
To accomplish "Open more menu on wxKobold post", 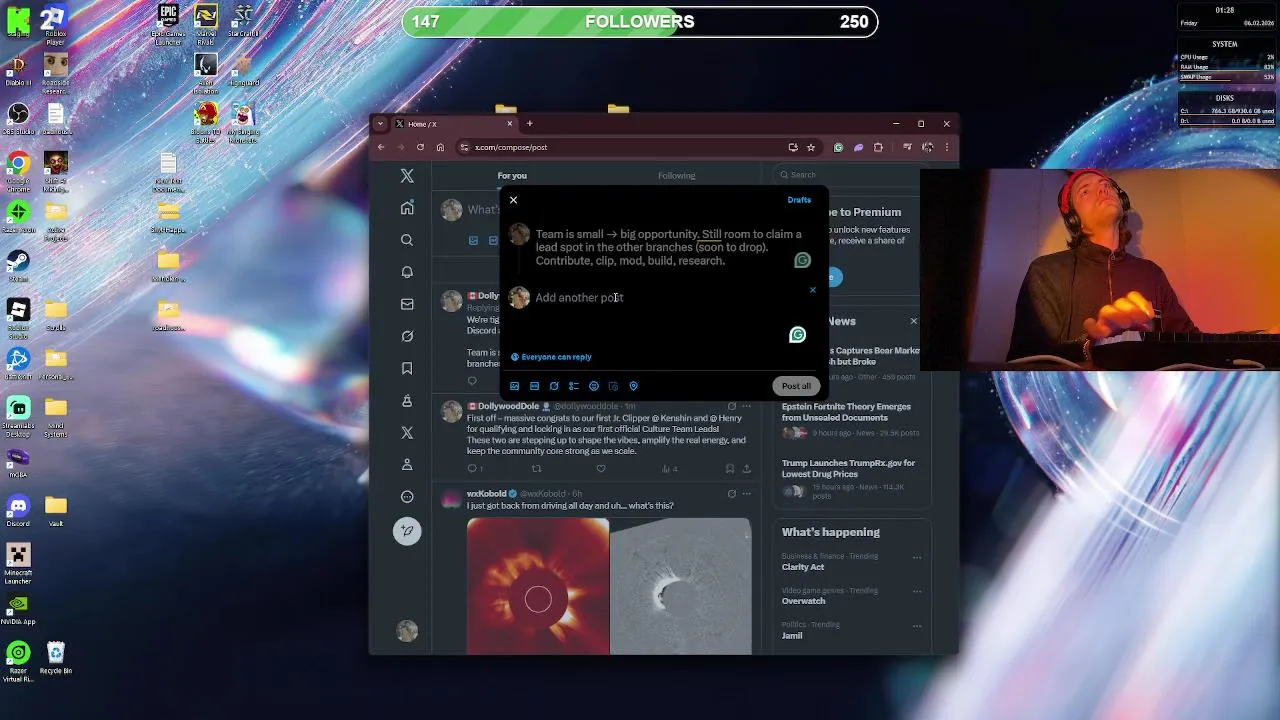I will point(746,493).
